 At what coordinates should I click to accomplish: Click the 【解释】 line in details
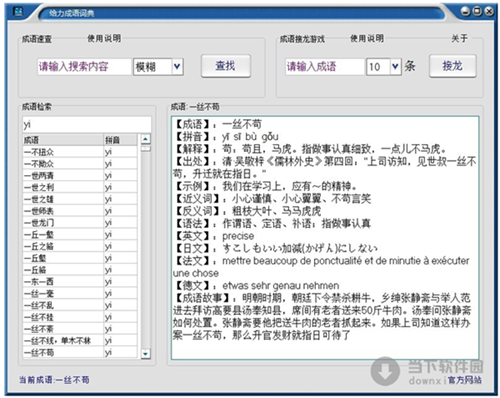click(310, 149)
